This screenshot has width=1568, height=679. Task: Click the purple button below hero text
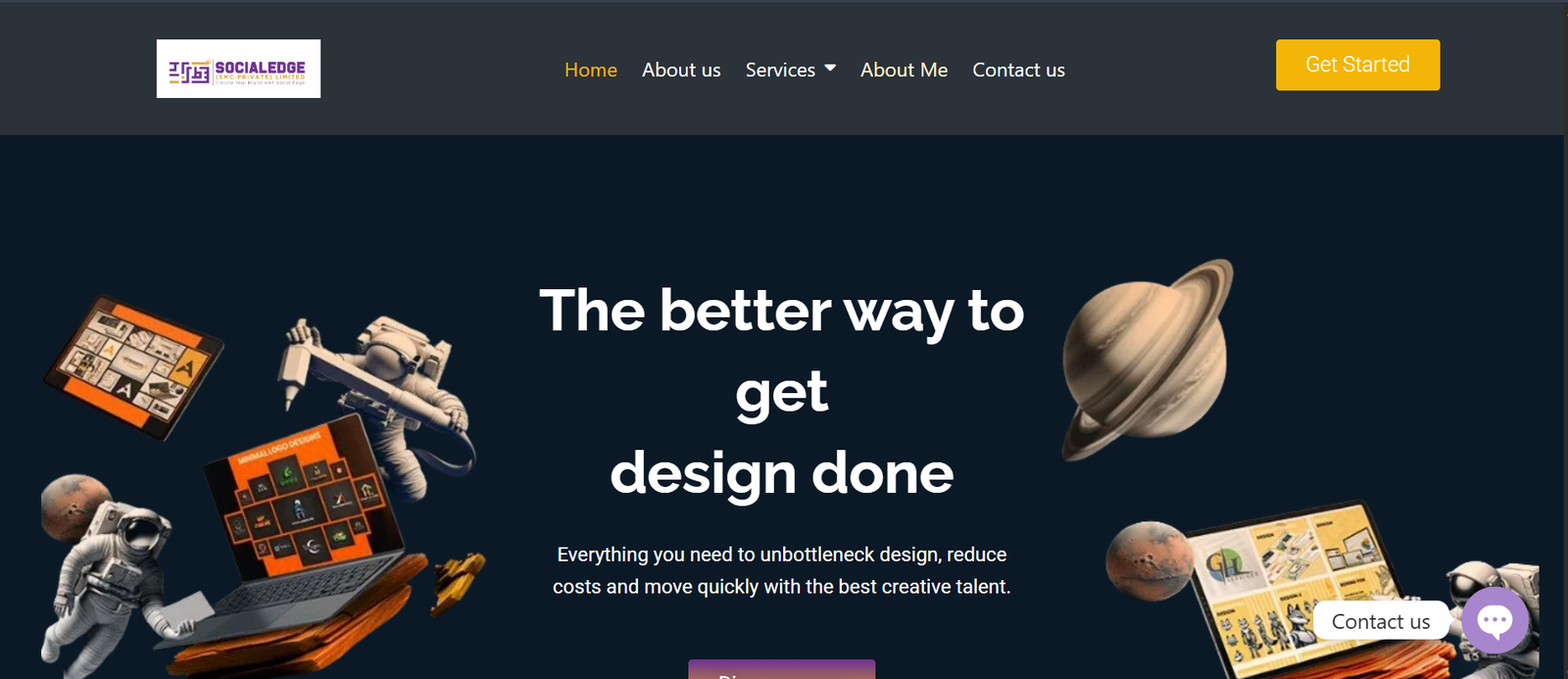781,669
